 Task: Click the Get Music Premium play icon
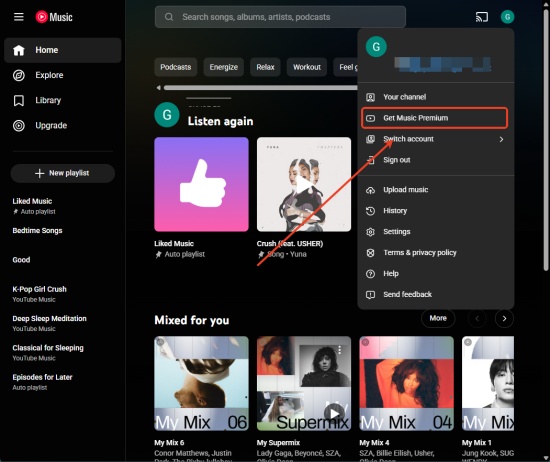click(370, 118)
